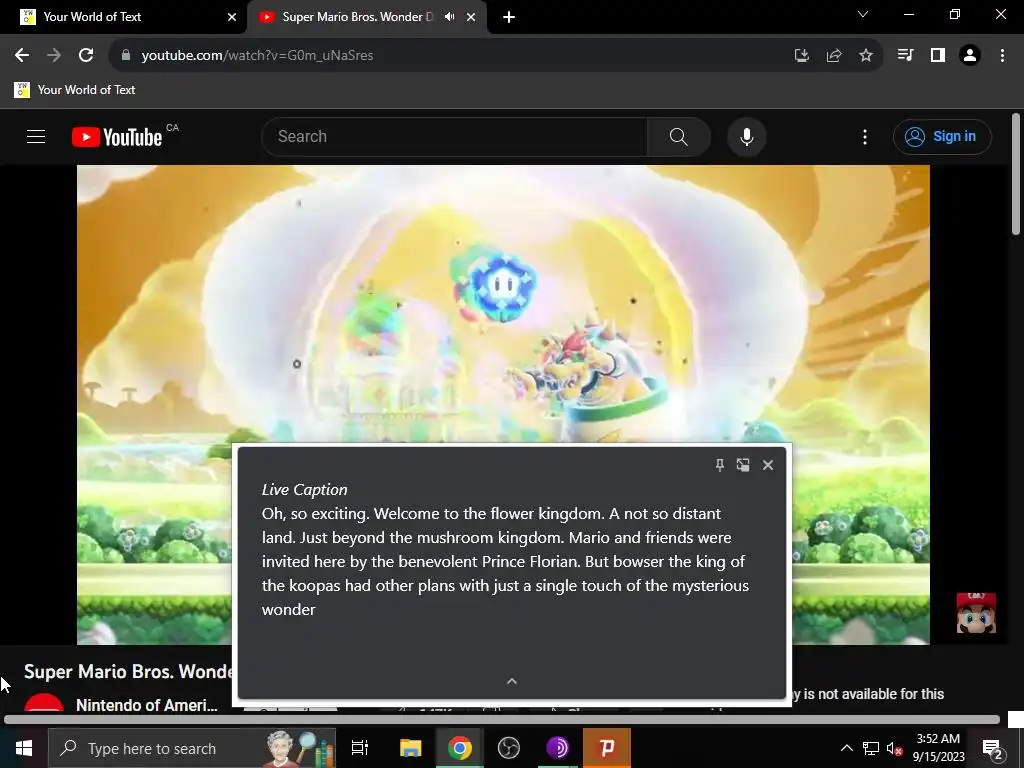Viewport: 1024px width, 768px height.
Task: Open the Chrome profile icon
Action: point(970,56)
